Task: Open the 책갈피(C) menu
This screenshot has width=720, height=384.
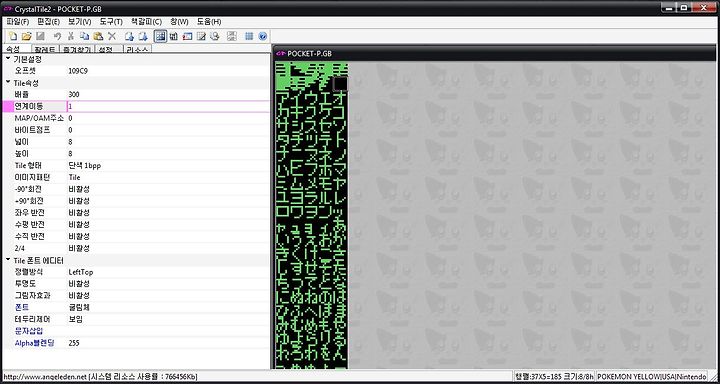Action: pyautogui.click(x=146, y=22)
